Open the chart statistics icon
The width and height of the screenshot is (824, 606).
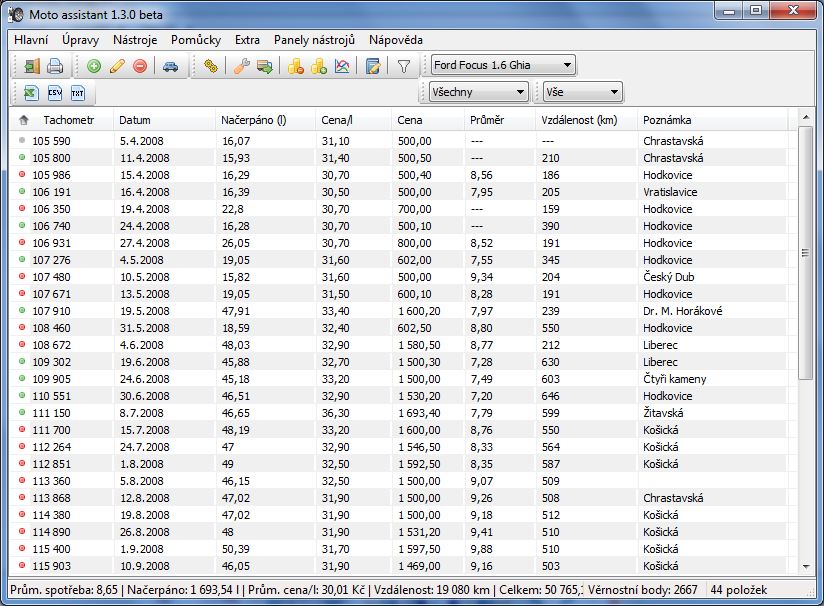pos(342,67)
